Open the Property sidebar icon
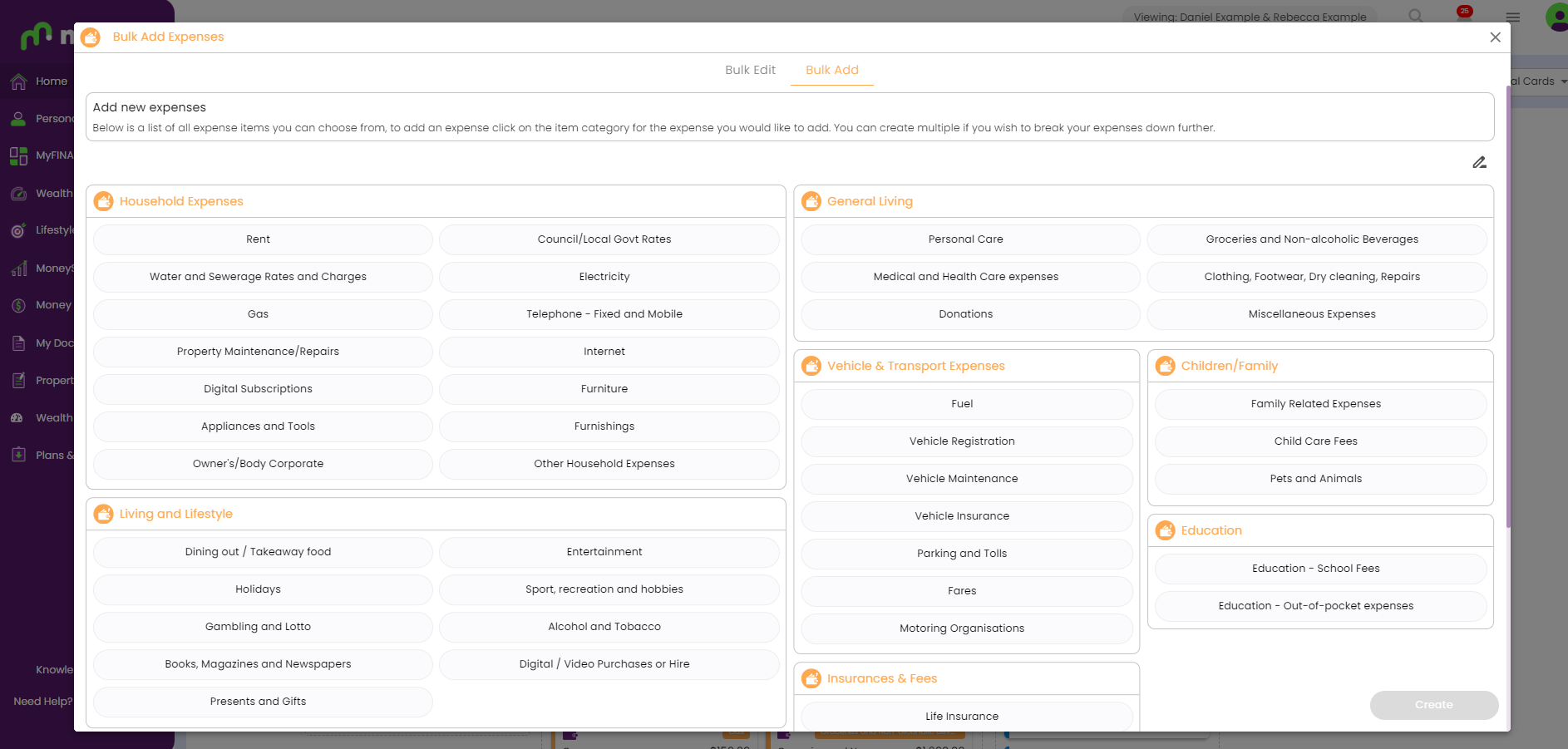 tap(18, 381)
